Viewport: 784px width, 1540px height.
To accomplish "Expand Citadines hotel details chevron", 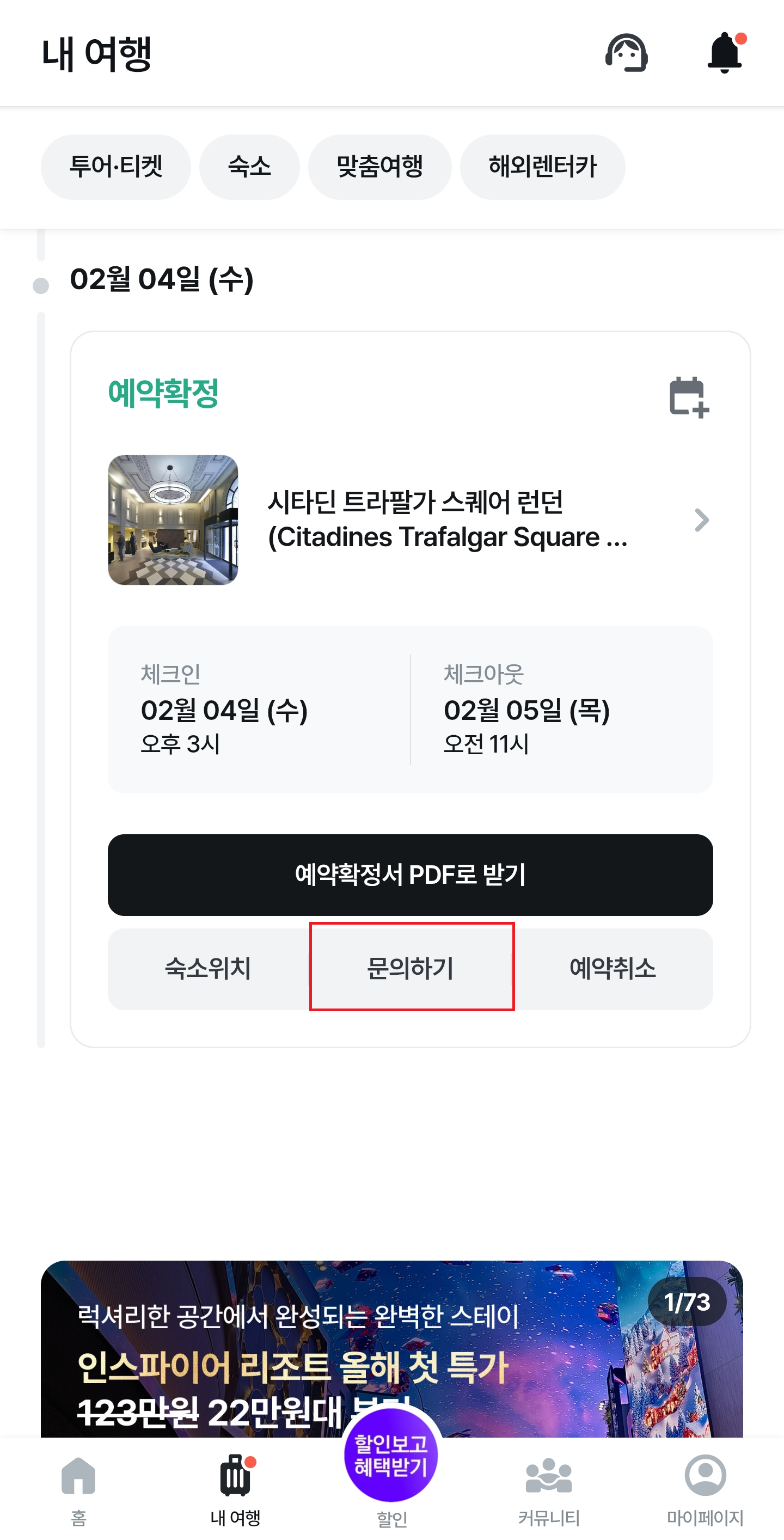I will coord(702,520).
